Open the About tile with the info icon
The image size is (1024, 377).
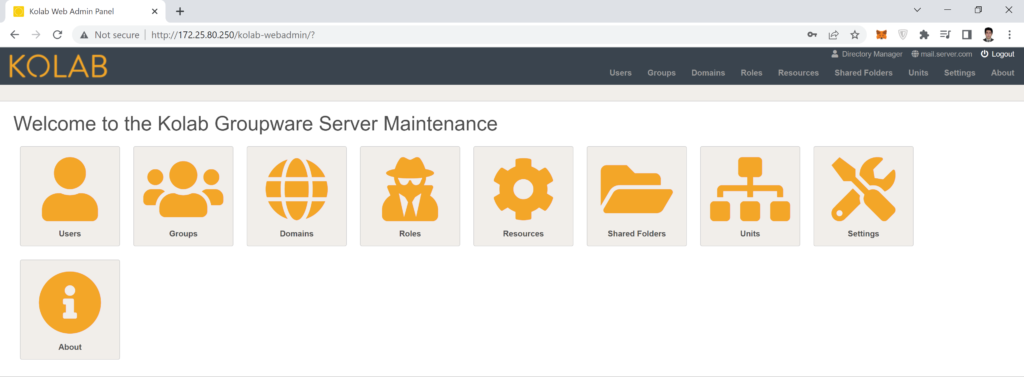coord(70,310)
